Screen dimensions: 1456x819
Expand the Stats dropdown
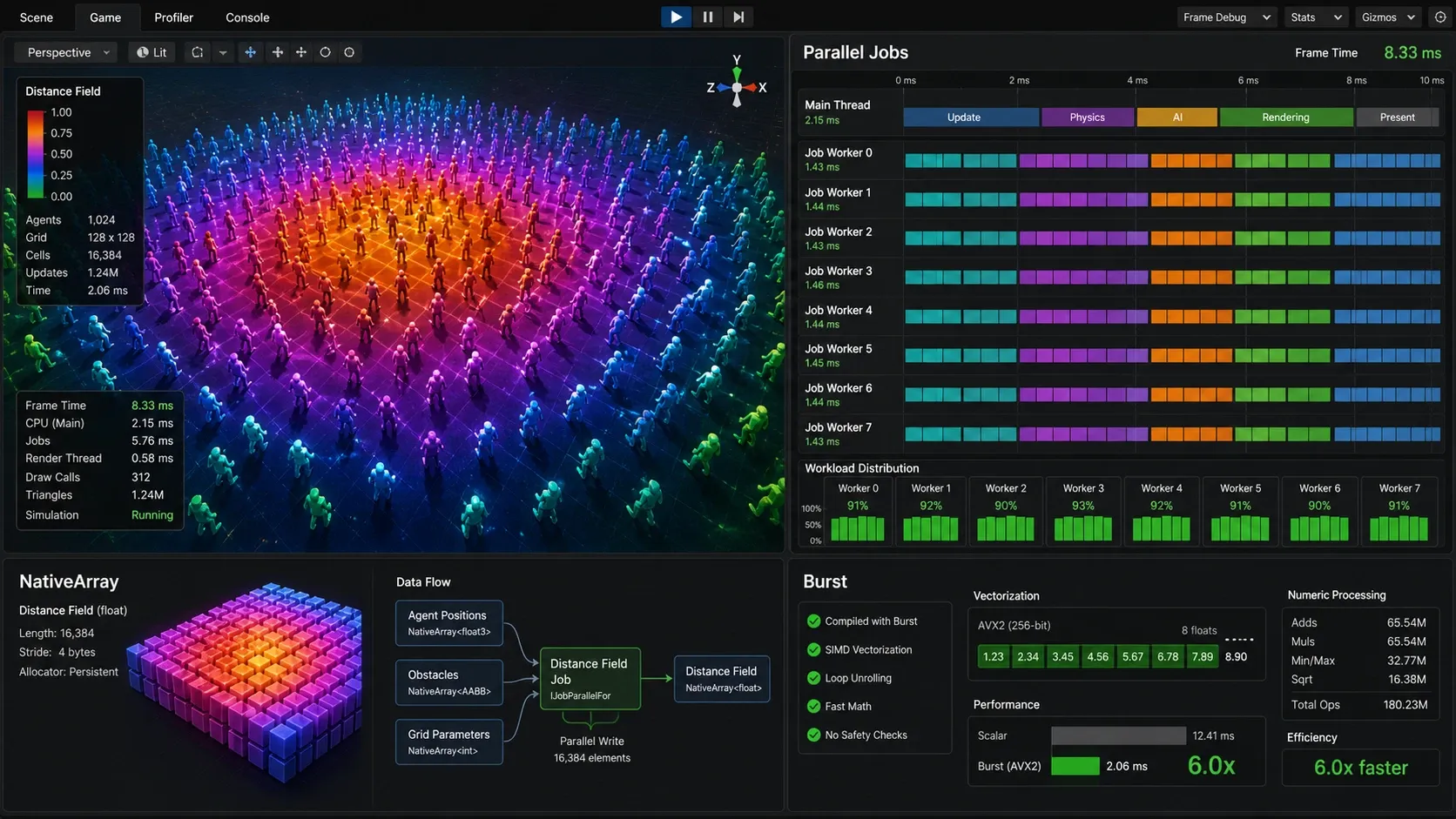[x=1316, y=17]
